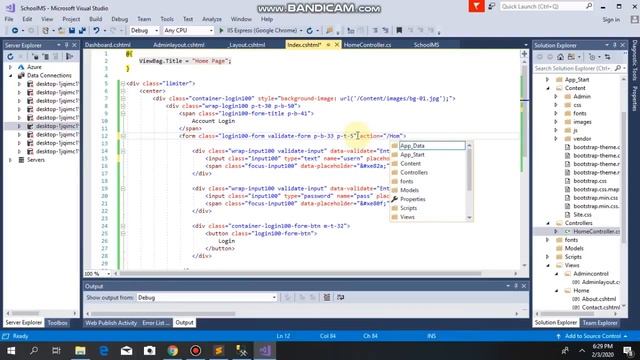Toggle pin on Index.cshtml tab
Viewport: 640px width, 360px height.
(x=328, y=45)
